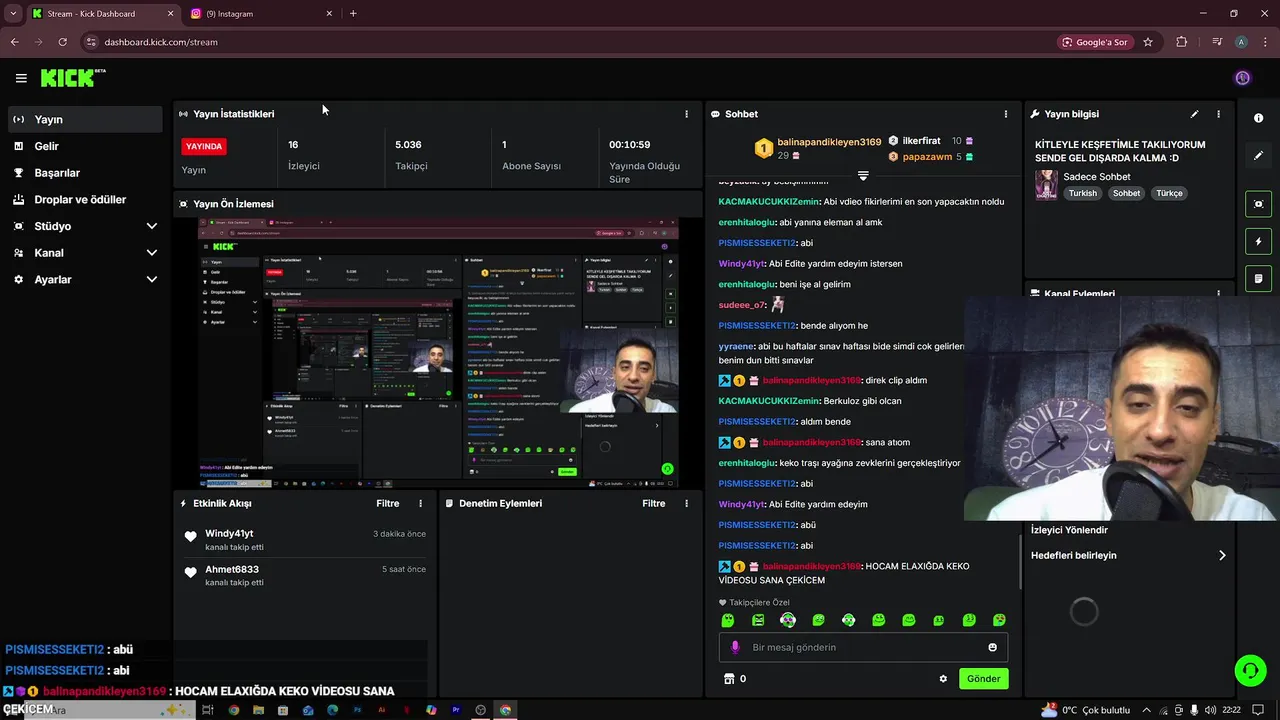
Task: Open the weather widget showing 0°C
Action: pyautogui.click(x=1087, y=710)
